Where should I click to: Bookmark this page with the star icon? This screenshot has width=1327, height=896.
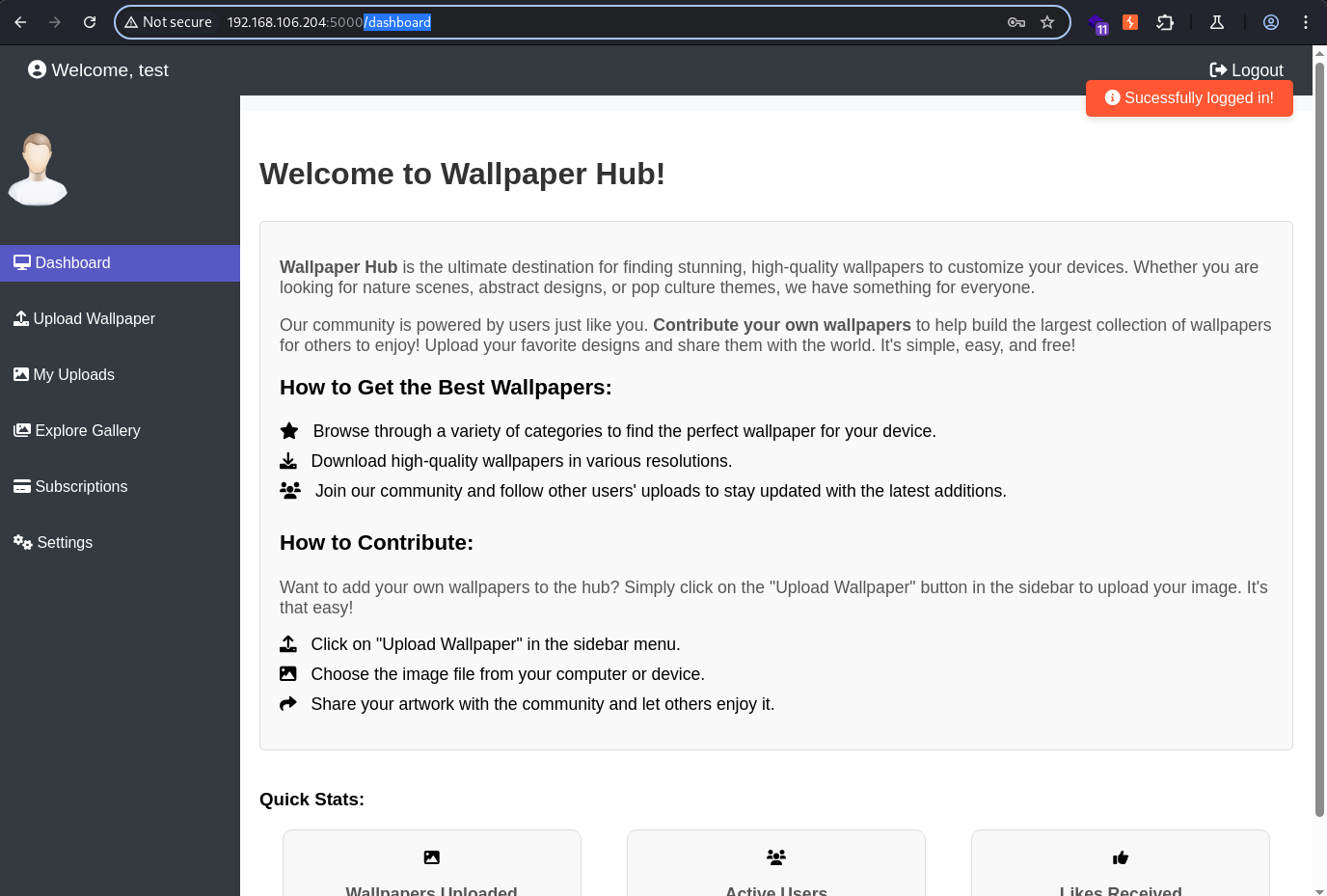pyautogui.click(x=1047, y=22)
